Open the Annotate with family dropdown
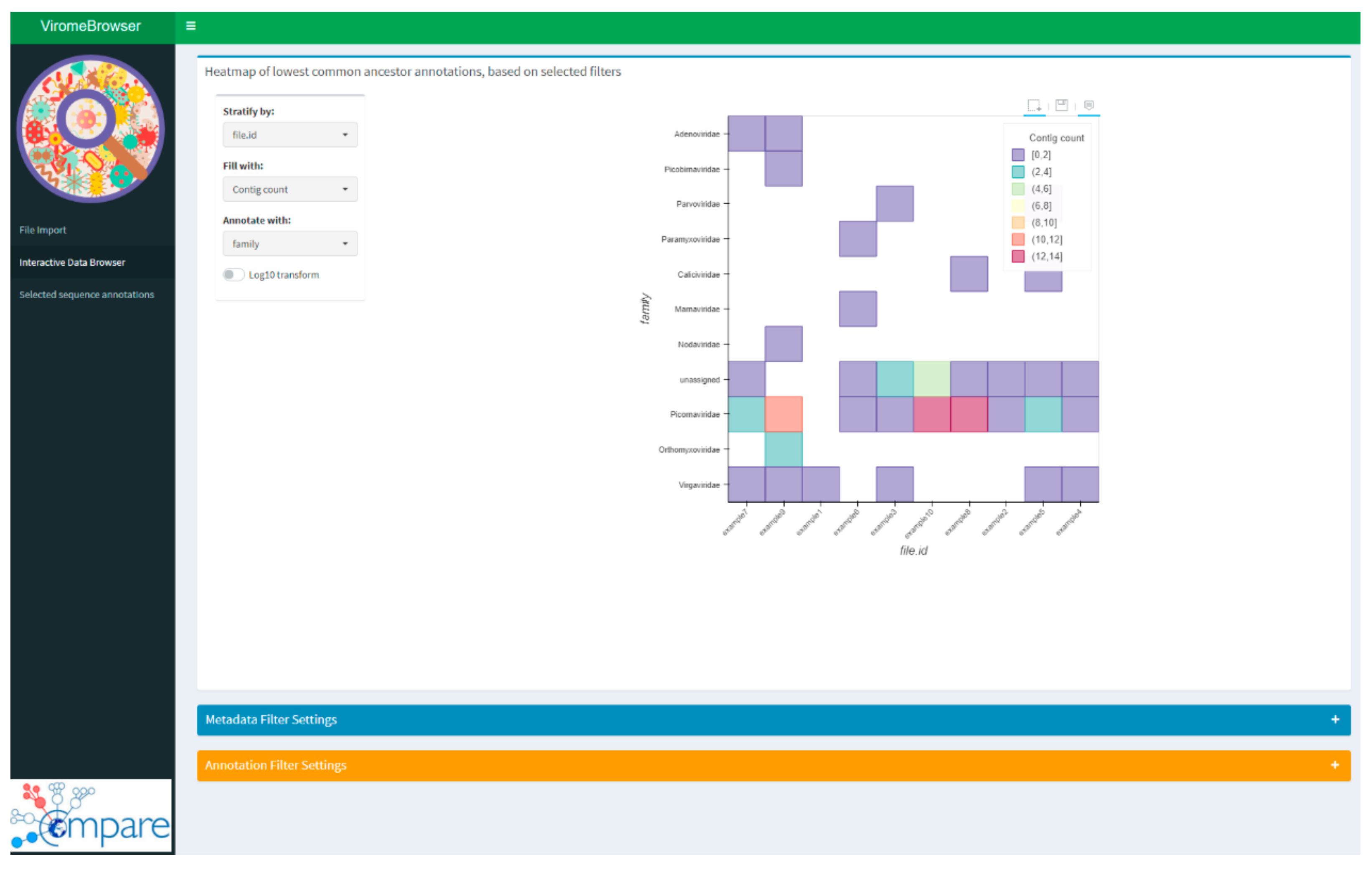1372x872 pixels. click(289, 244)
